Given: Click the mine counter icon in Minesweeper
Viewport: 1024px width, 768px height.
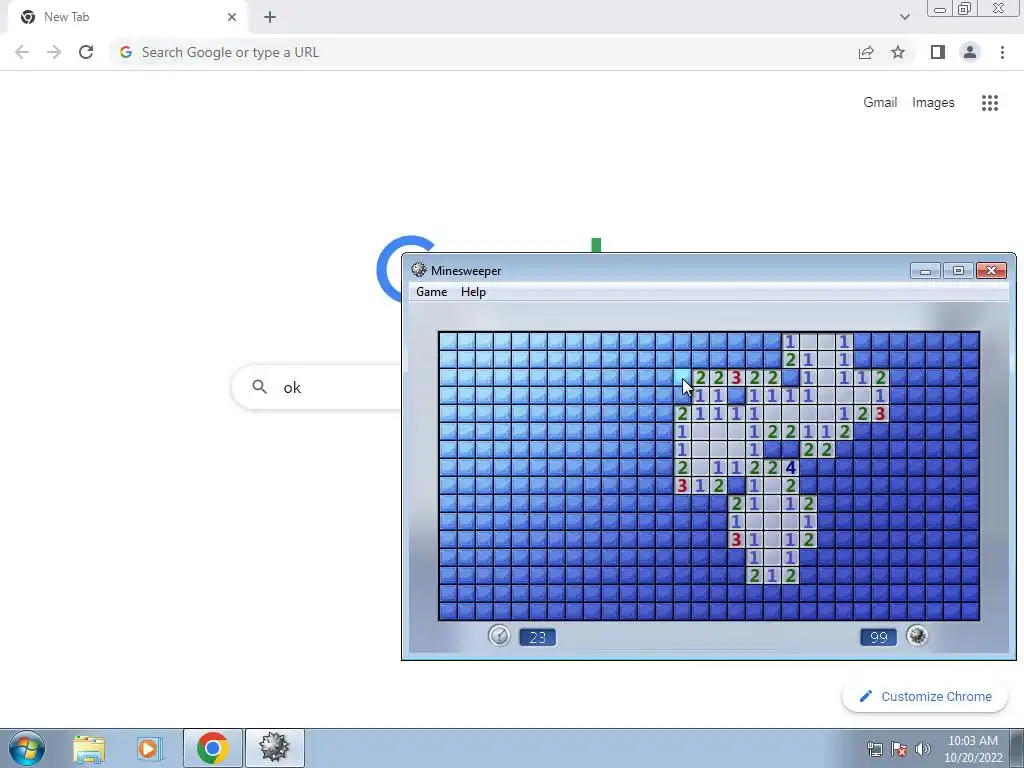Looking at the screenshot, I should click(x=918, y=635).
